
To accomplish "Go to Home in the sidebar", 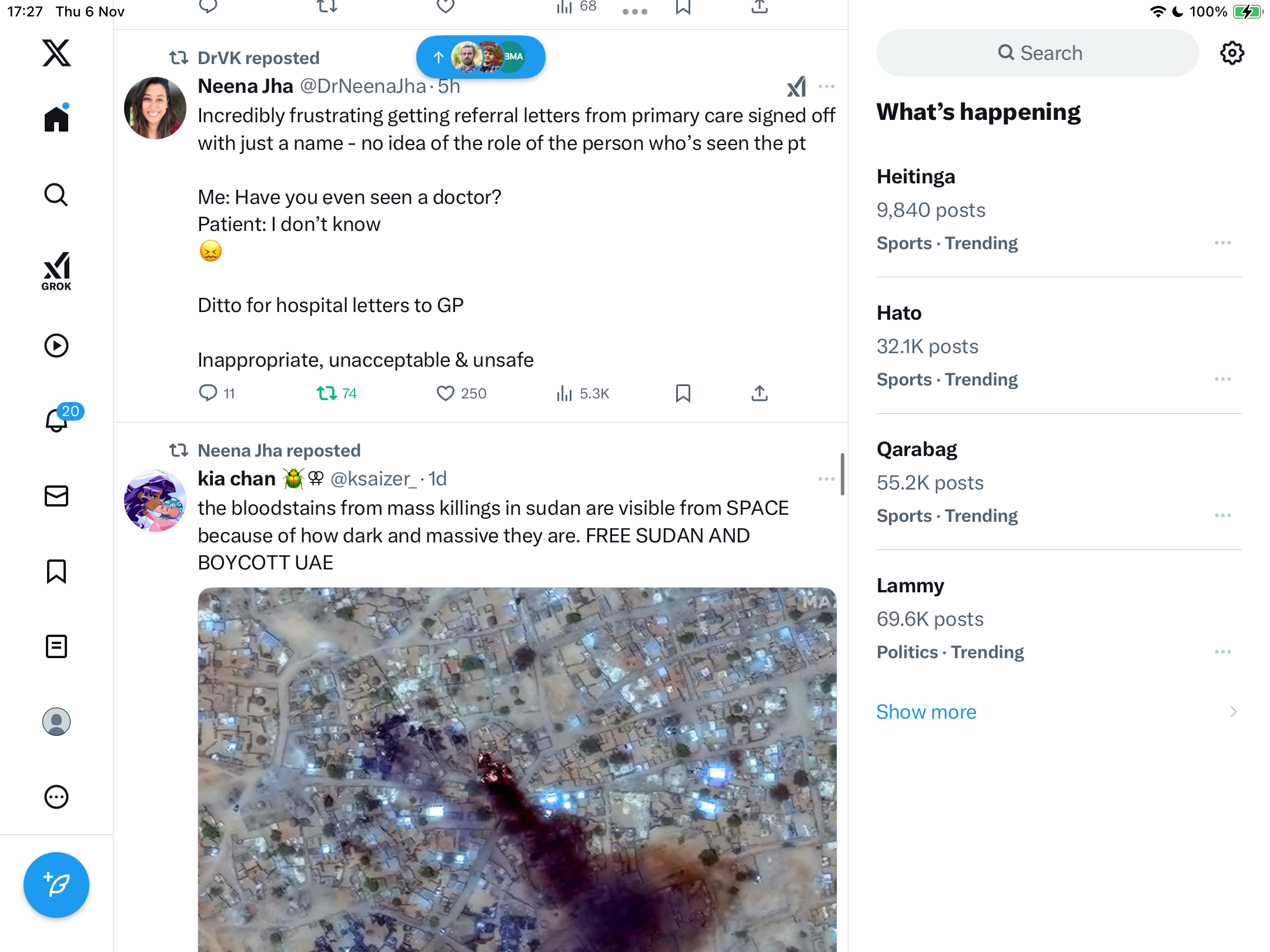I will point(56,119).
